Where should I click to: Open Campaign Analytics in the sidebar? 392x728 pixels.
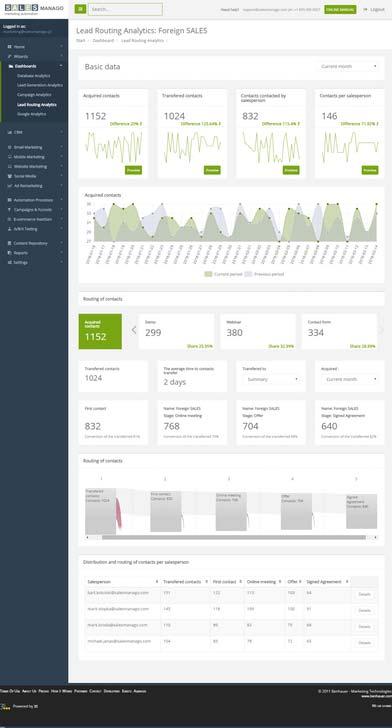click(34, 95)
